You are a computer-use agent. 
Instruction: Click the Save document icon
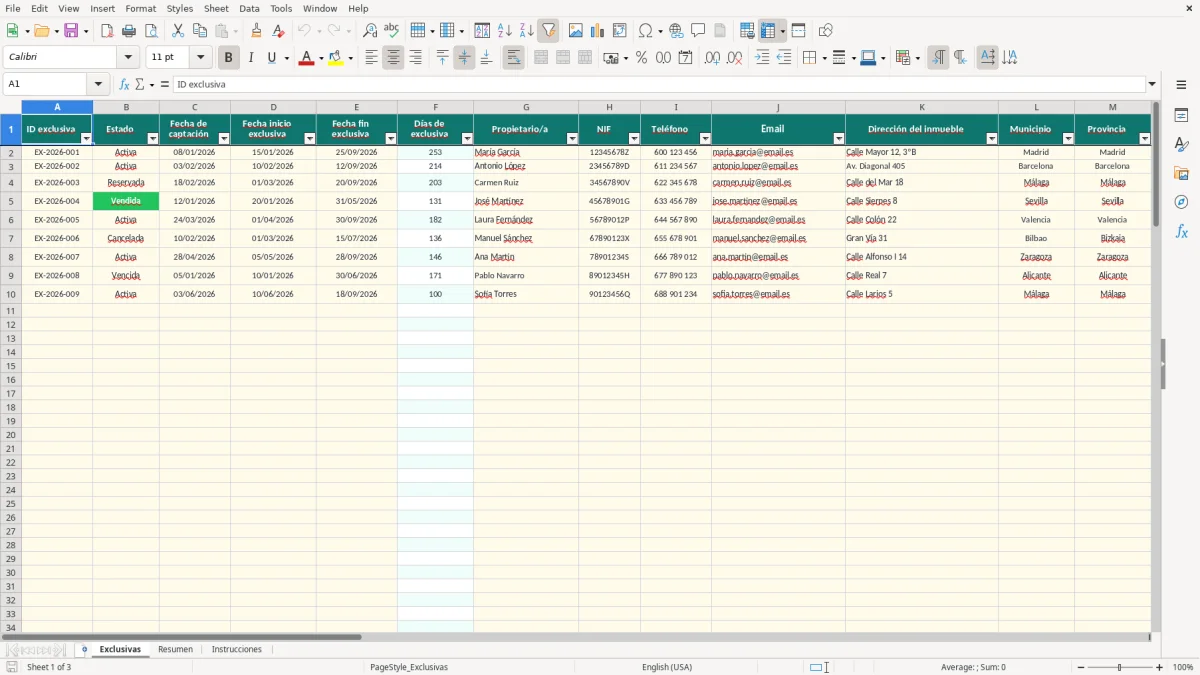71,31
